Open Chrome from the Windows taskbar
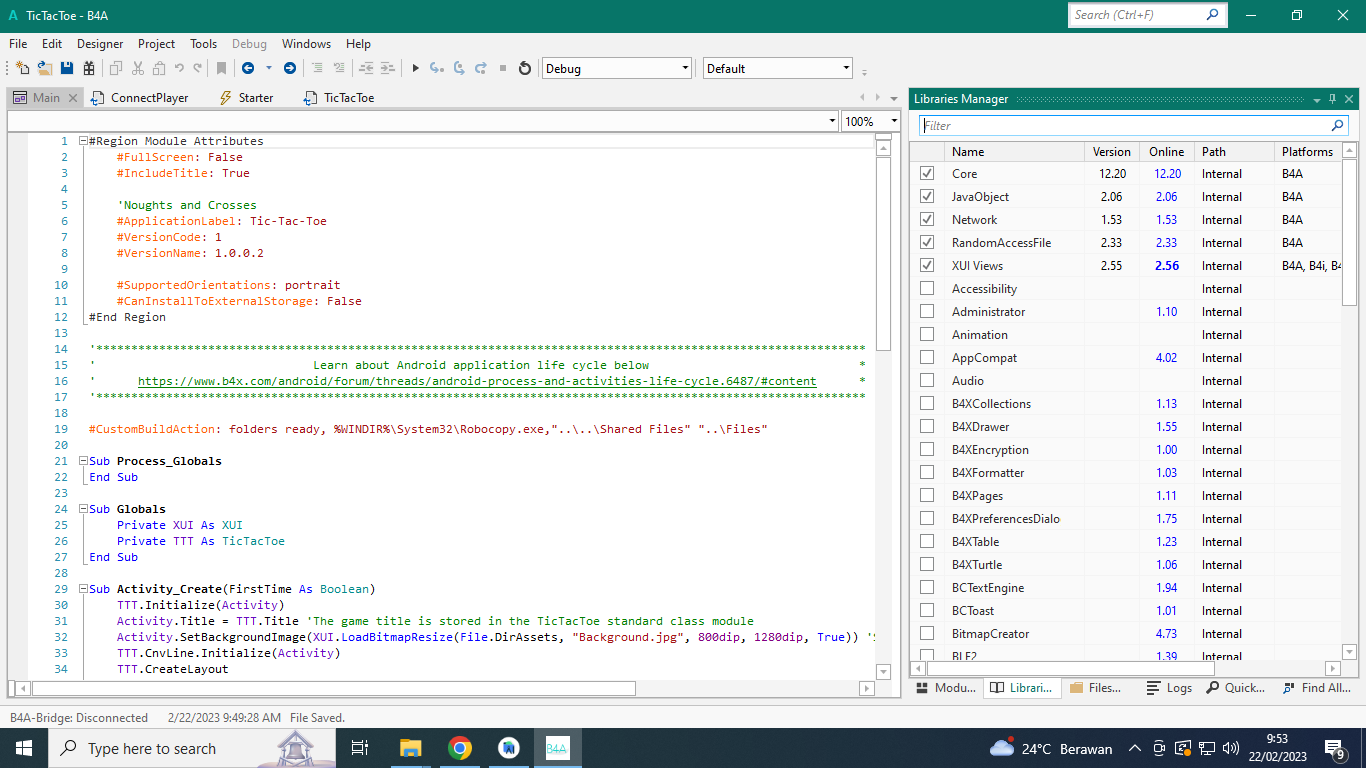 [460, 748]
